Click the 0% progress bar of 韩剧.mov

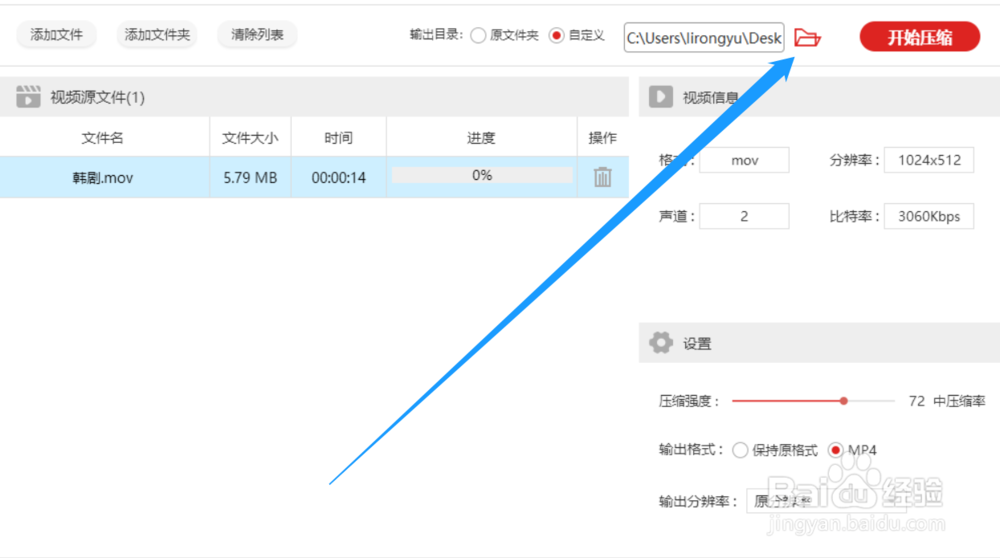coord(482,175)
